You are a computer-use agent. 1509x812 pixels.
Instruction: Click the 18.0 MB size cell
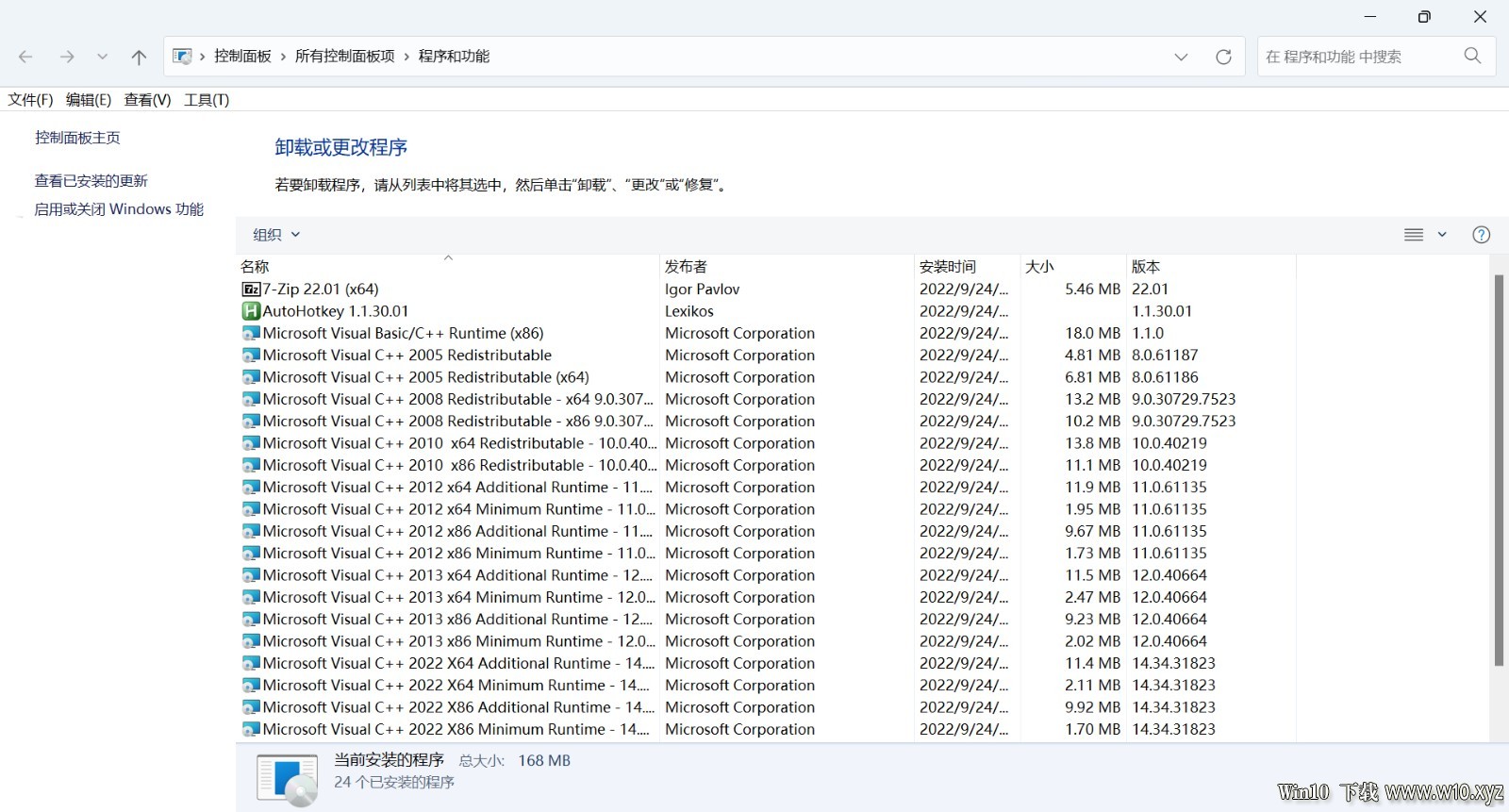tap(1092, 333)
